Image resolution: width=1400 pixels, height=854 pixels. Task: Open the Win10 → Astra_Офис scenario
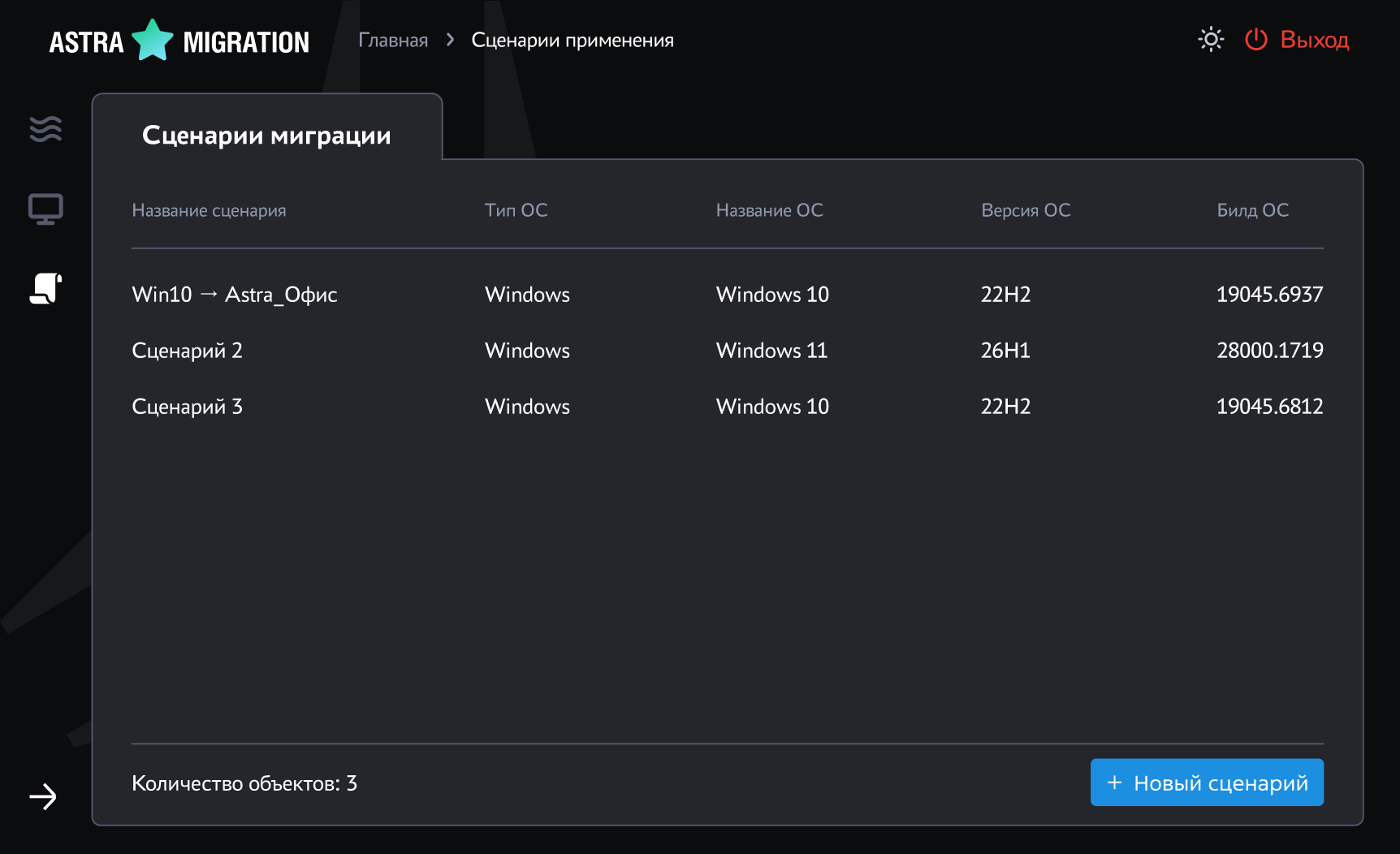(235, 295)
